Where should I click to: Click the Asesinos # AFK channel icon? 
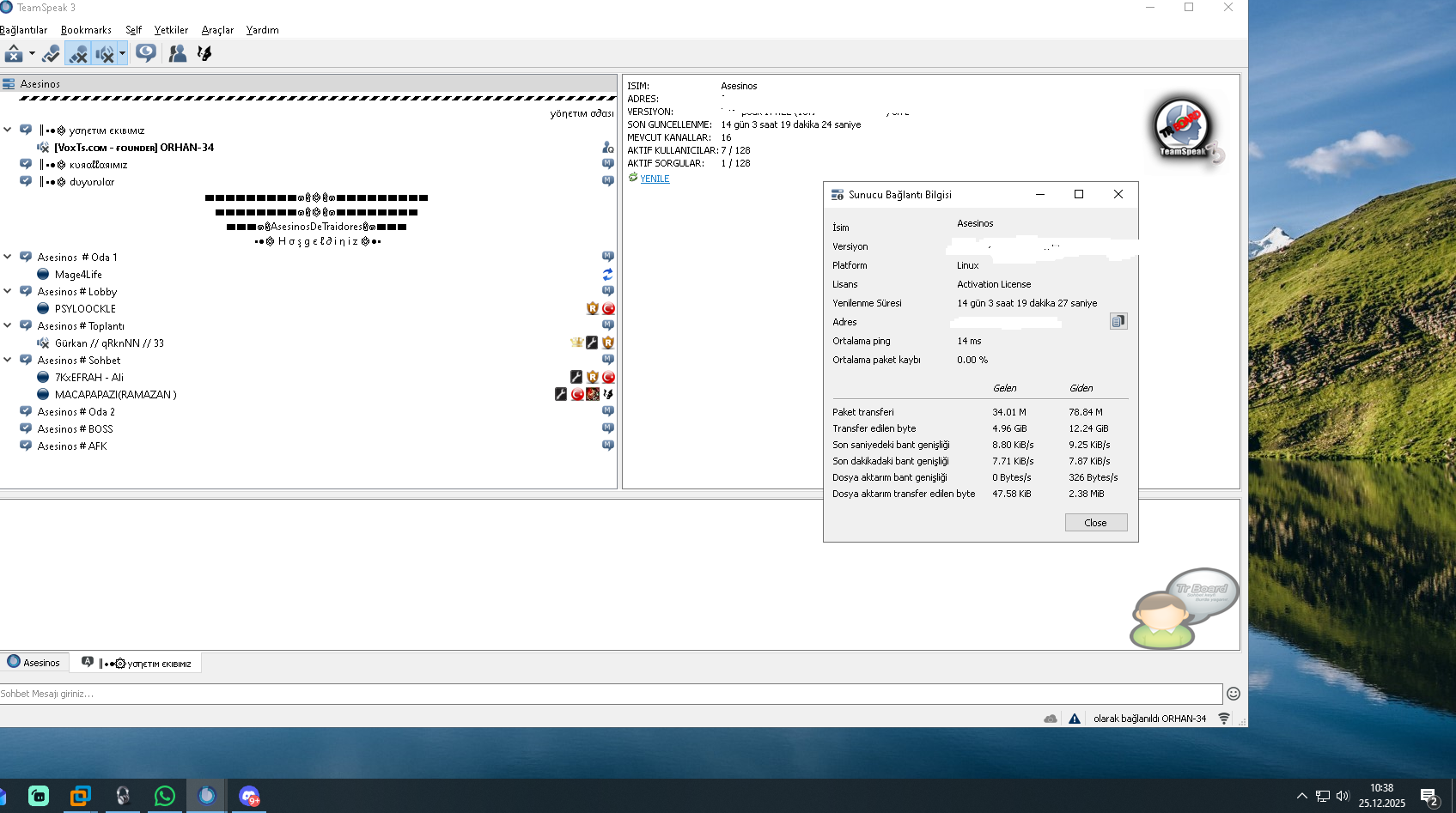pyautogui.click(x=26, y=446)
